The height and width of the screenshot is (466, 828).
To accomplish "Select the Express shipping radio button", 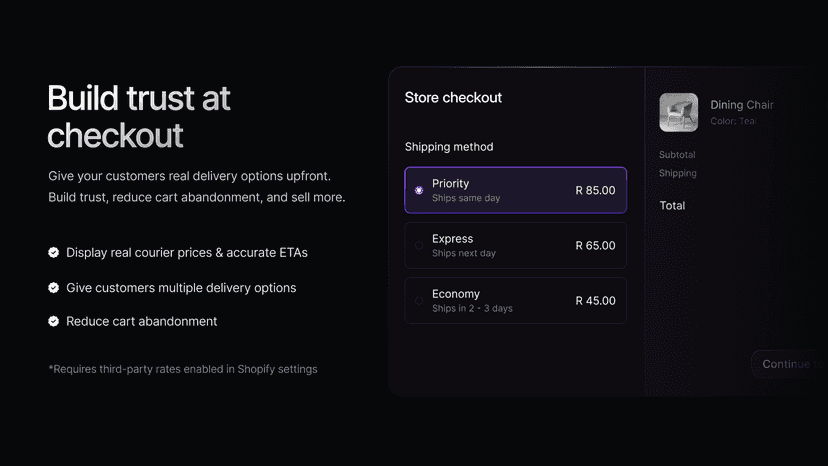I will coord(419,246).
